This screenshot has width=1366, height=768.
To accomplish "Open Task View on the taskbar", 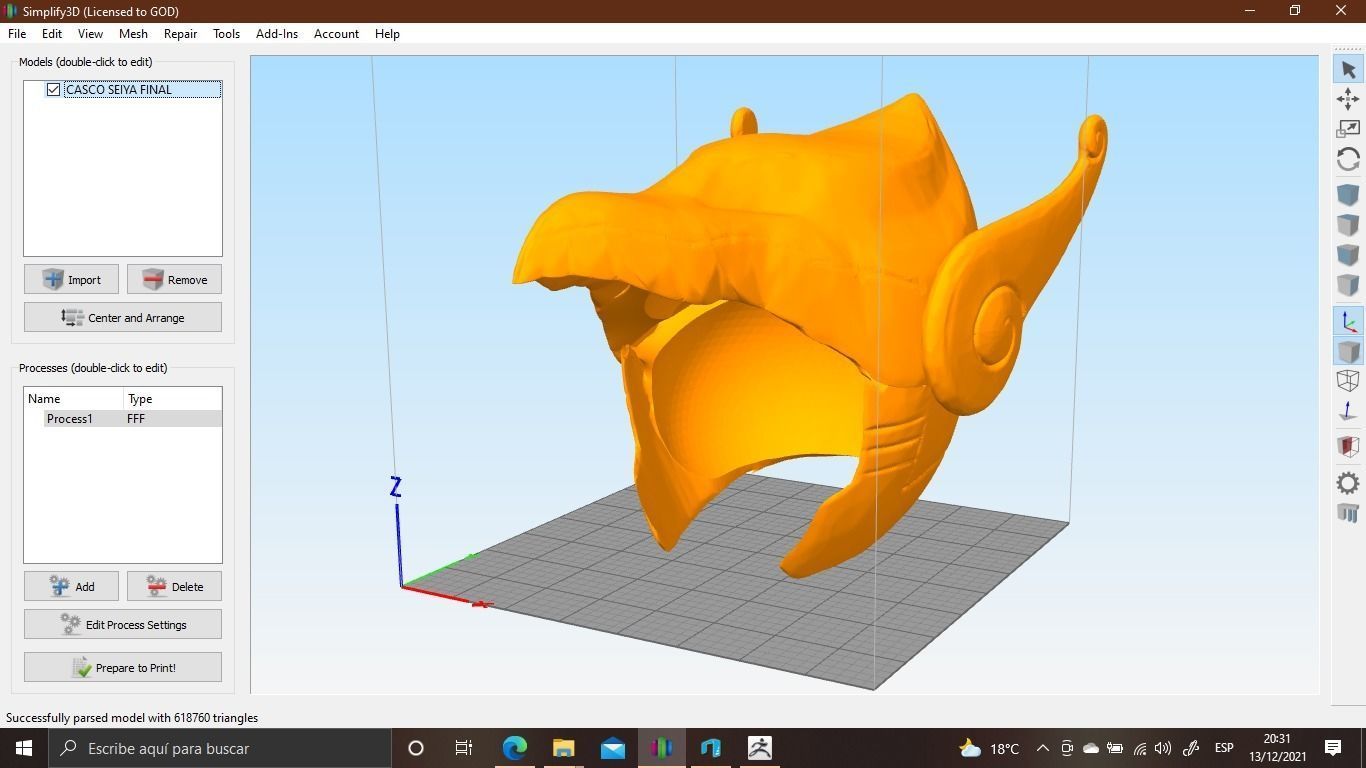I will pyautogui.click(x=464, y=748).
